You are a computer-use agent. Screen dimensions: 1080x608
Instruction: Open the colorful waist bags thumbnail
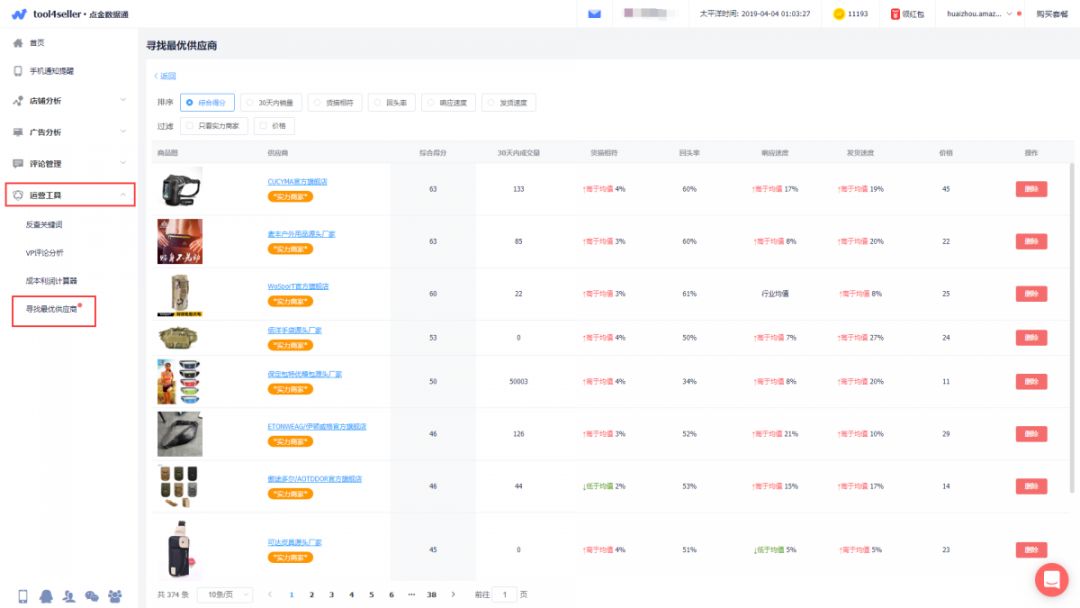(x=180, y=381)
